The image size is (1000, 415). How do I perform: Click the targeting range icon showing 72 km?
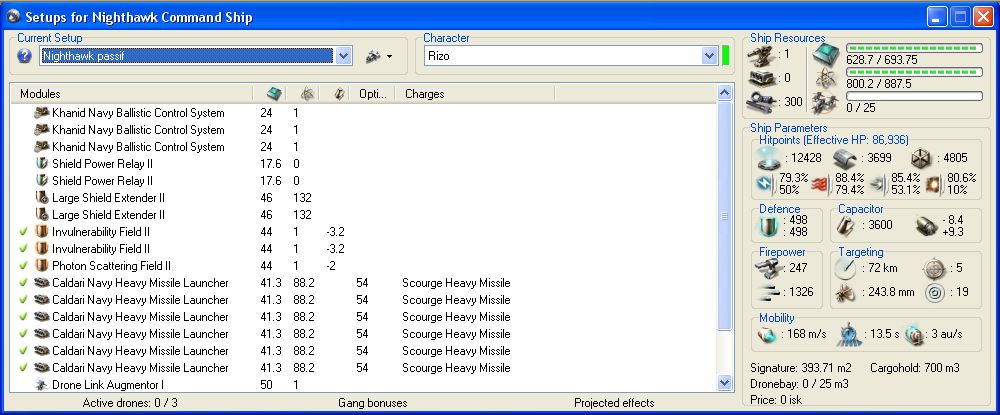coord(846,268)
